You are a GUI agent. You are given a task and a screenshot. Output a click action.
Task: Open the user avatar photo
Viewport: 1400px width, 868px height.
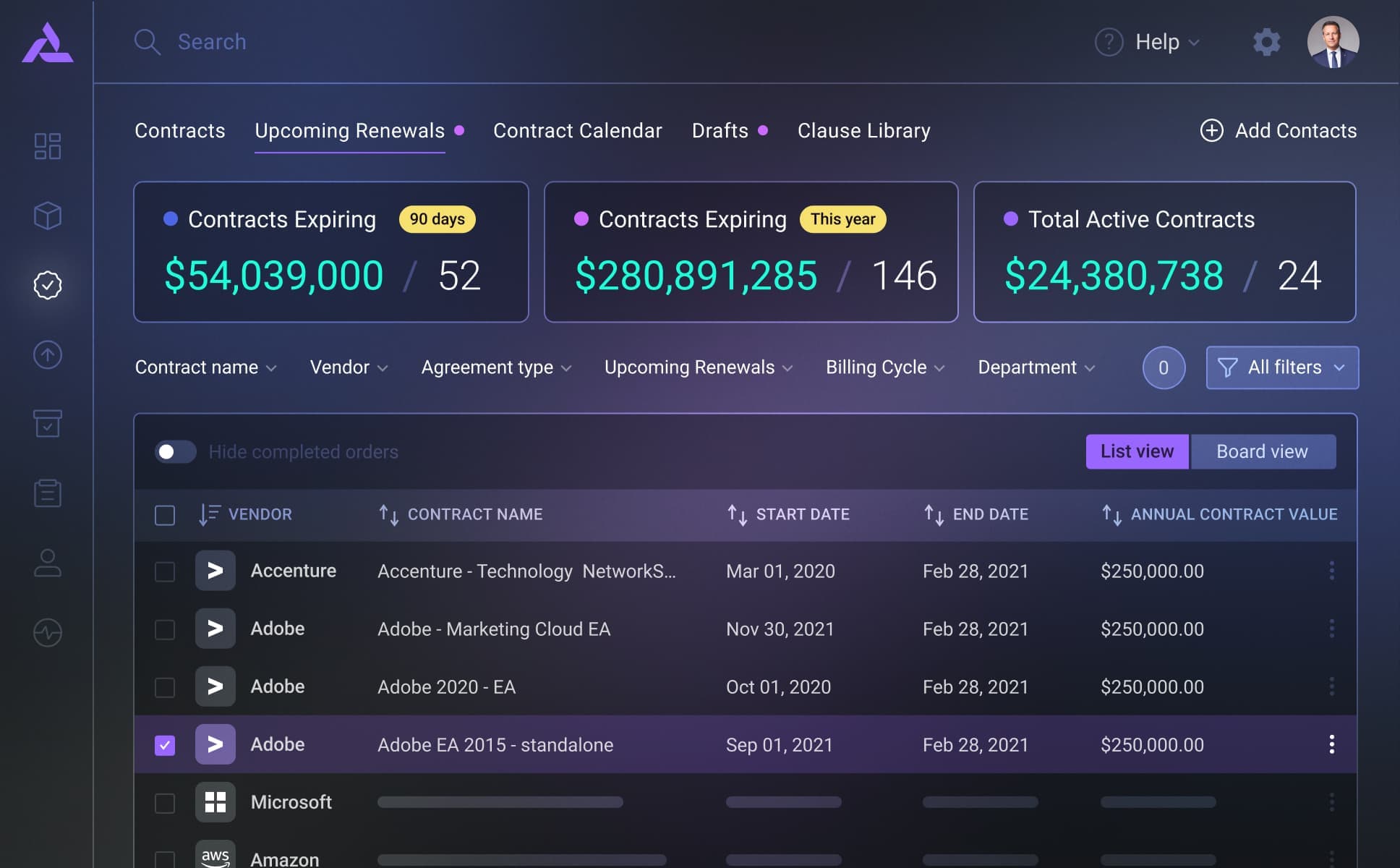click(x=1333, y=42)
